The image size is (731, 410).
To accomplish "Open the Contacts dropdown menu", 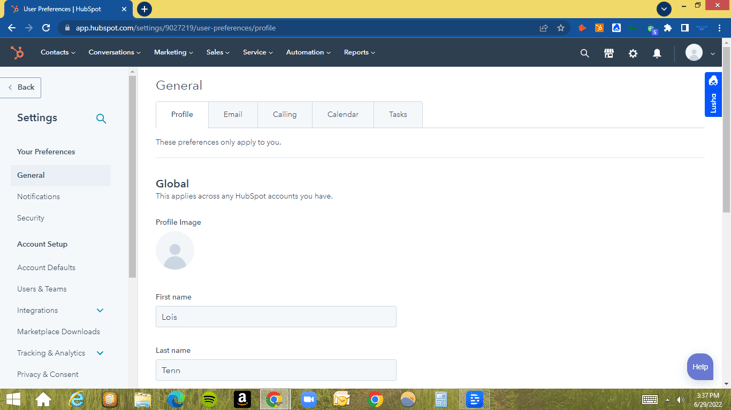I will click(x=57, y=53).
